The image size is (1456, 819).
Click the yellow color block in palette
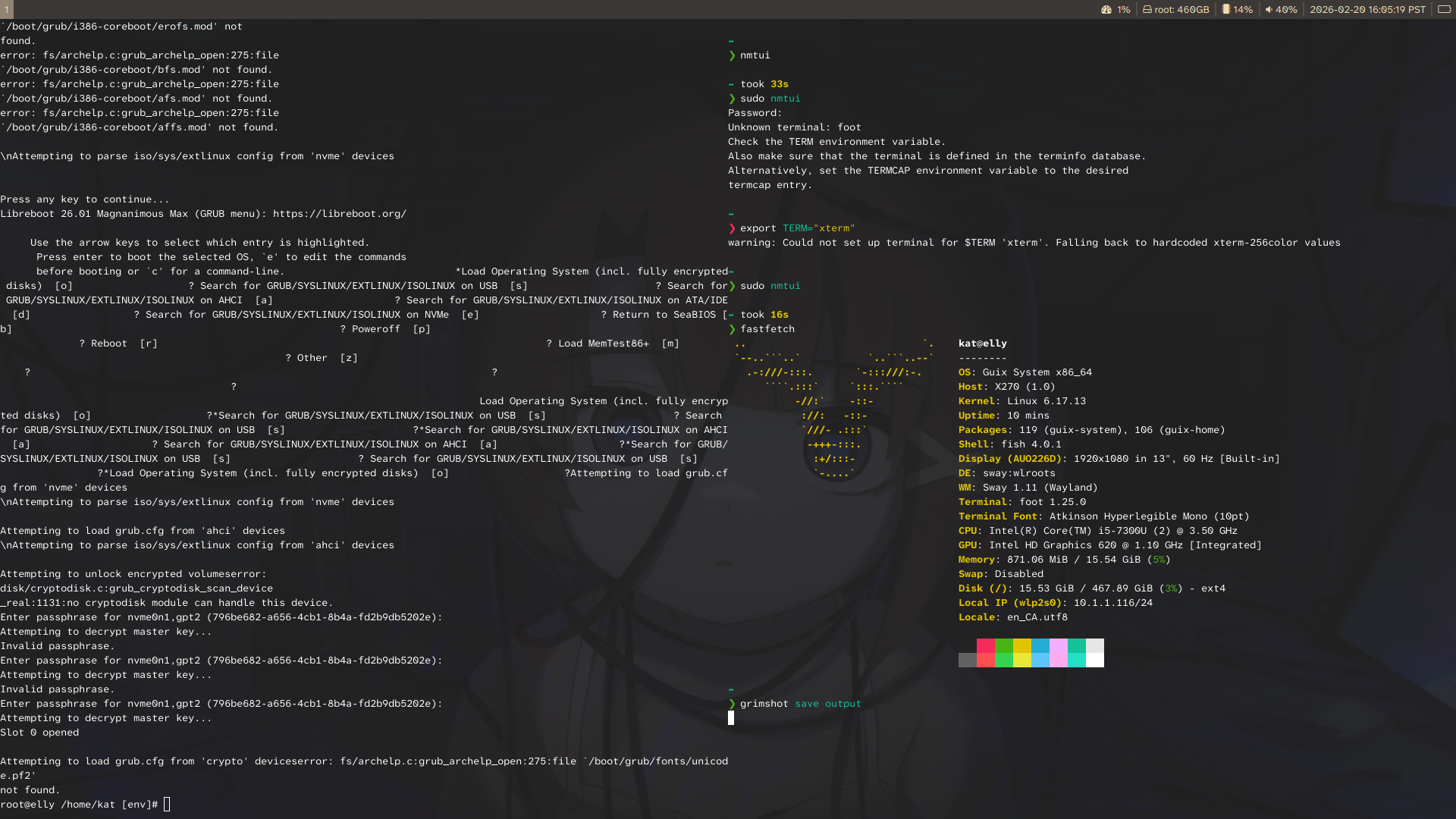click(x=1021, y=645)
